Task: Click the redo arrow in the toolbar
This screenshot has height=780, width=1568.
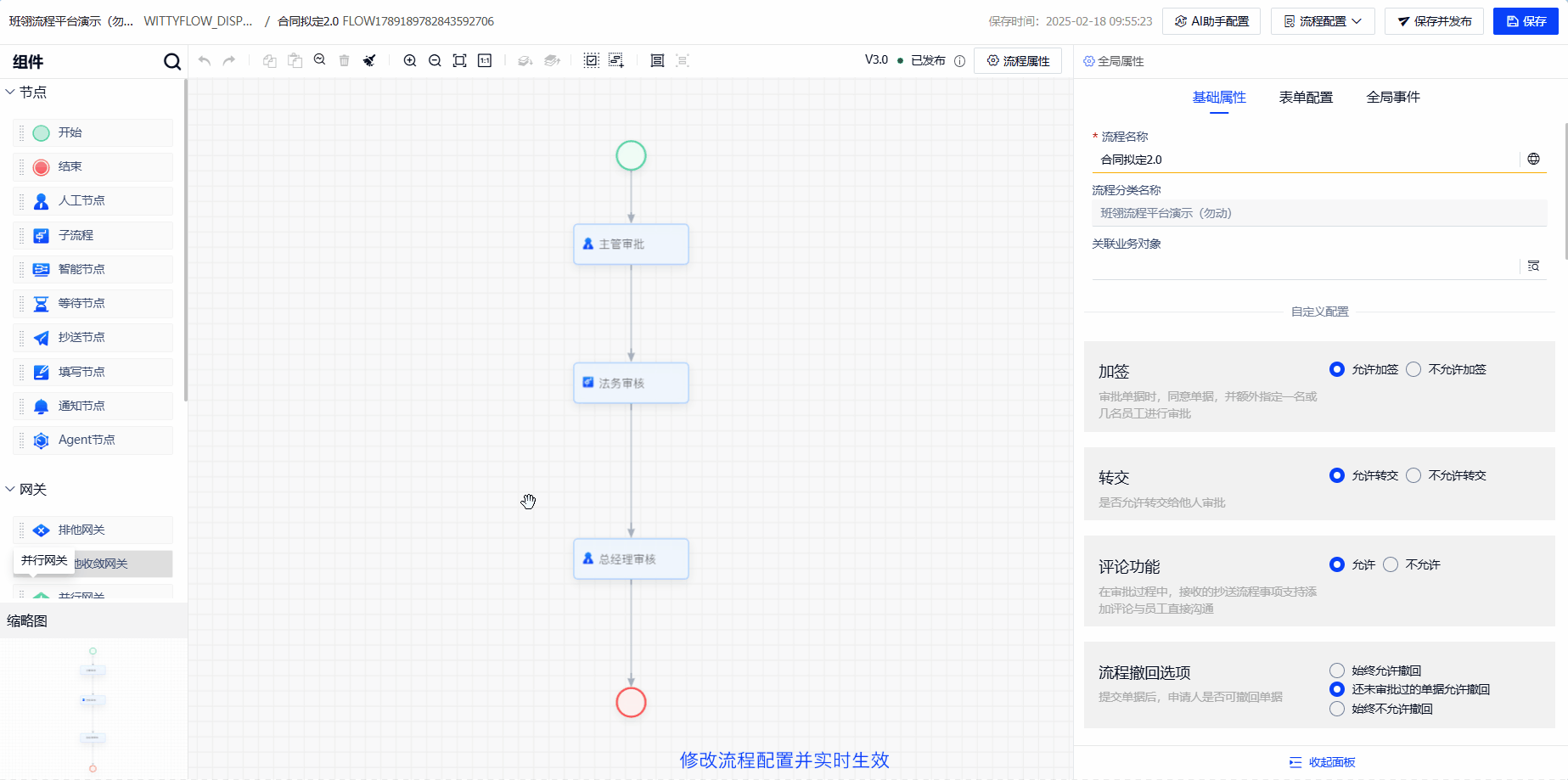Action: click(x=229, y=60)
